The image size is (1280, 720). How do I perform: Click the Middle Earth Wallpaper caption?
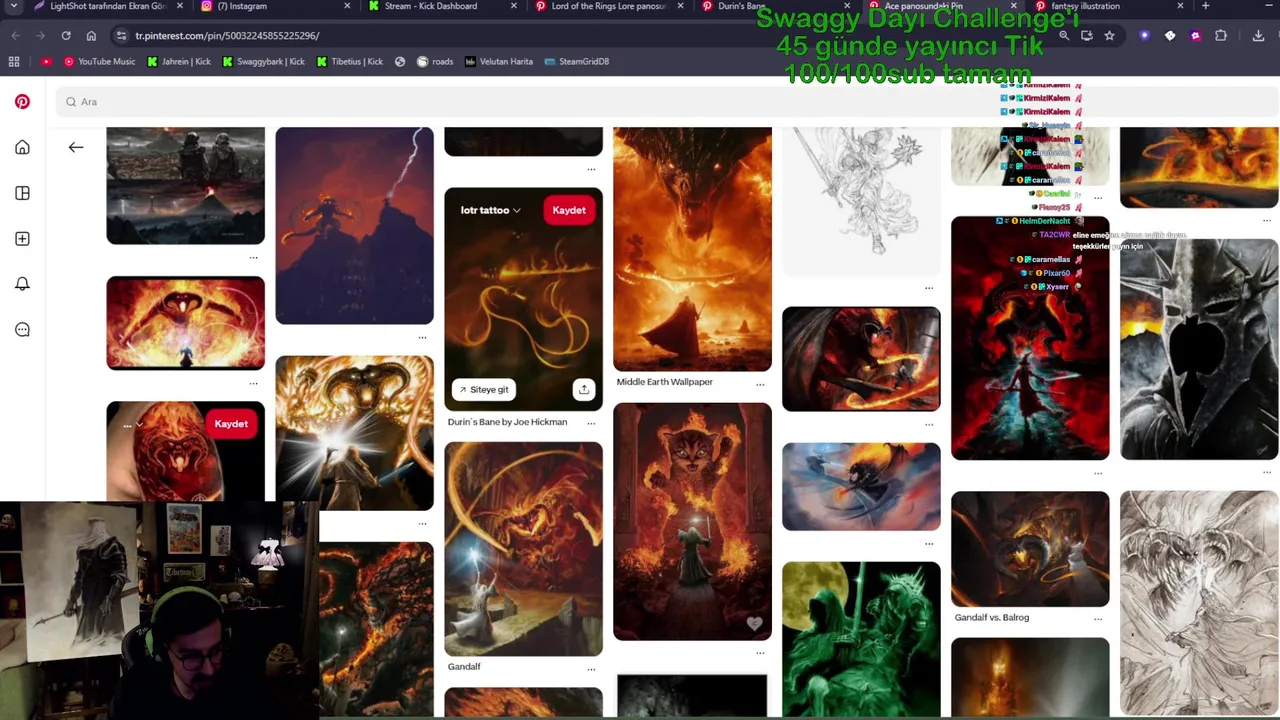coord(664,382)
